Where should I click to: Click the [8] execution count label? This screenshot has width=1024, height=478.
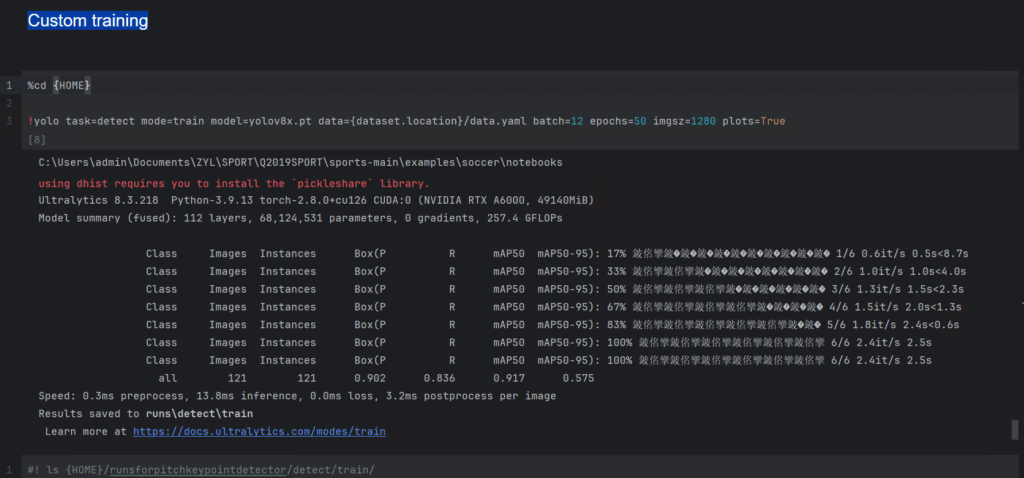(x=37, y=138)
